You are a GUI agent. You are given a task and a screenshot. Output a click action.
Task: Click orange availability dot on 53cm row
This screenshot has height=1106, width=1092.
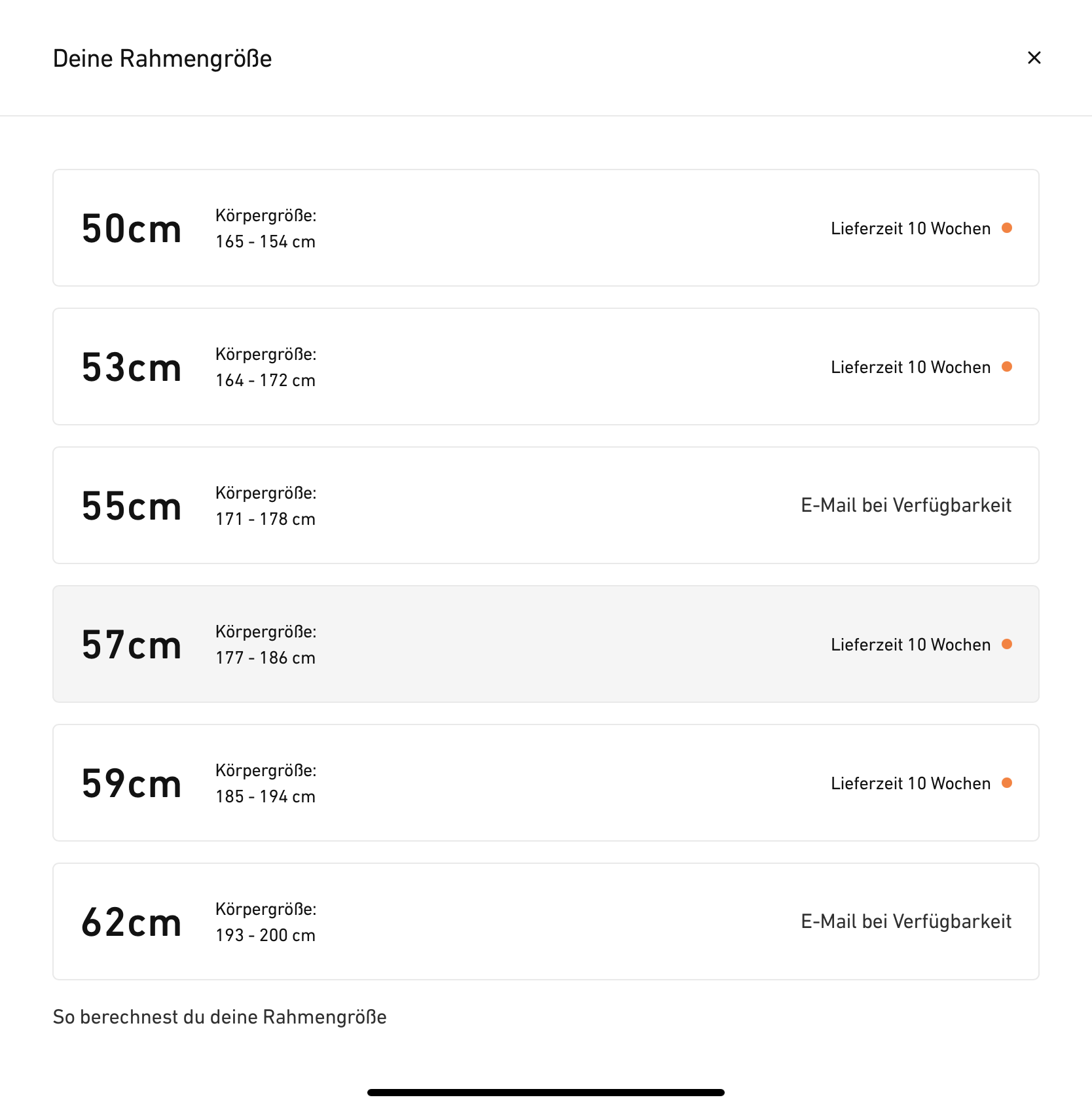(x=1007, y=366)
